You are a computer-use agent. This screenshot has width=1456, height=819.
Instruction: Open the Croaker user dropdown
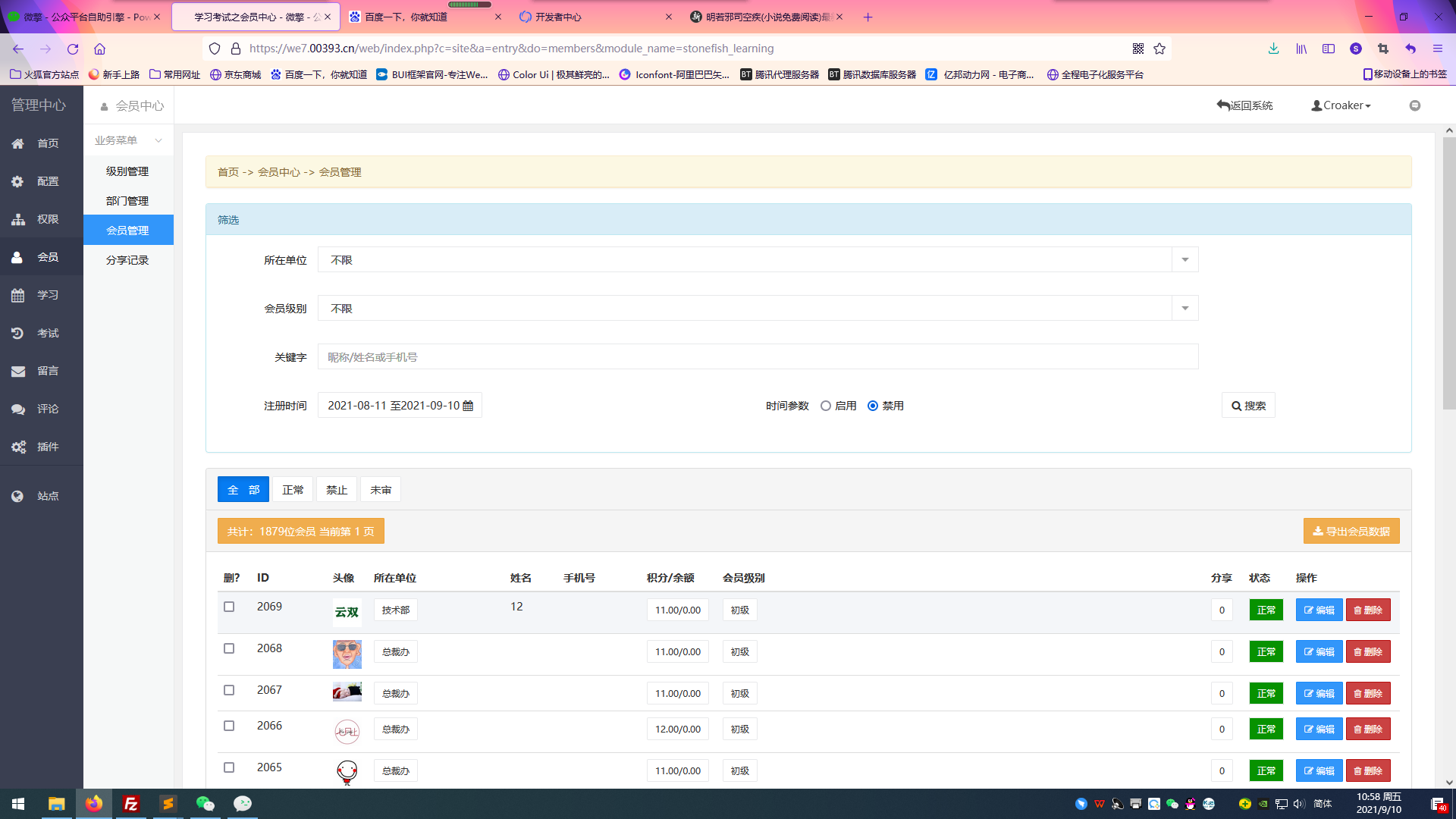pos(1341,105)
